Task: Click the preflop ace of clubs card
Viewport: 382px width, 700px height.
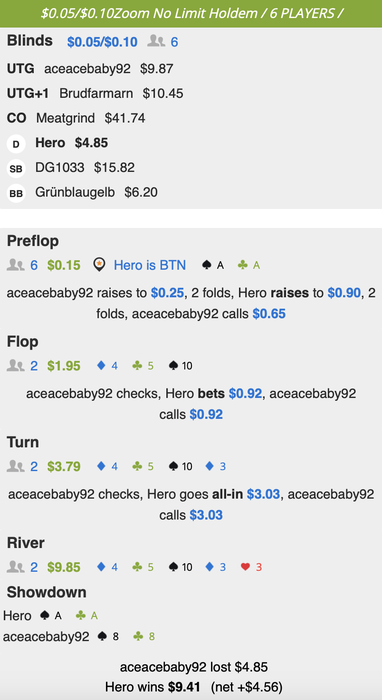Action: pyautogui.click(x=249, y=266)
